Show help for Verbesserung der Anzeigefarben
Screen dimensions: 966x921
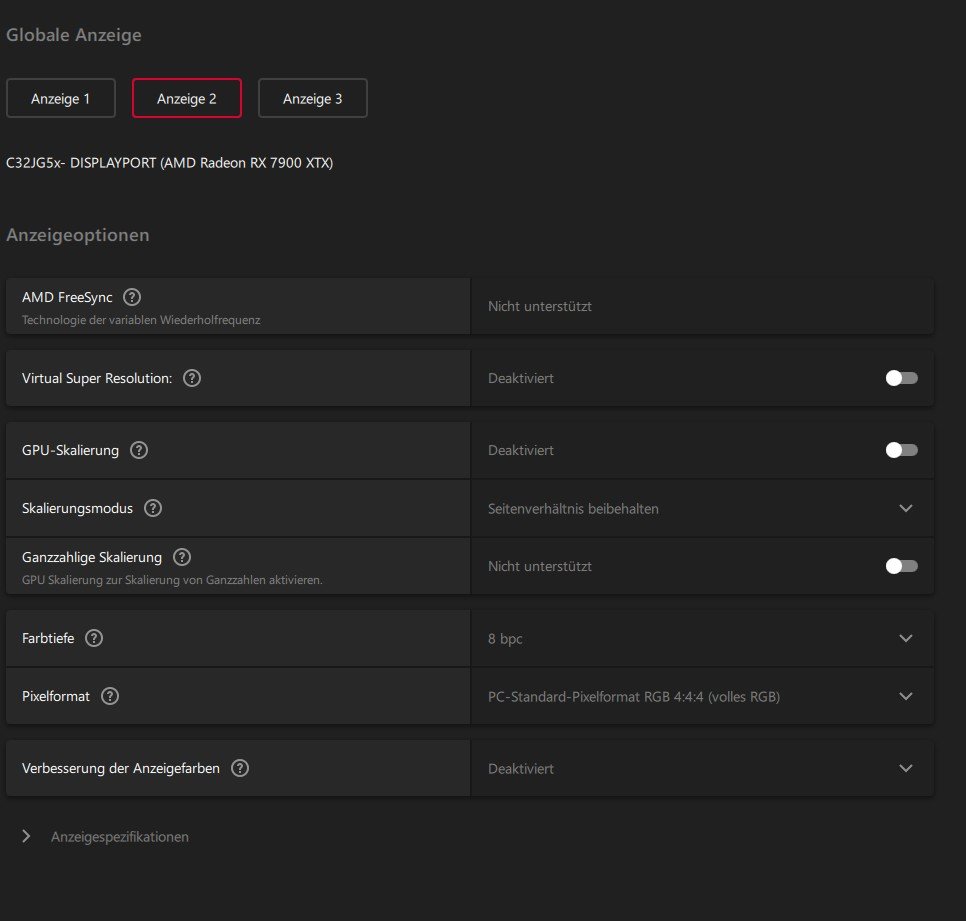240,768
